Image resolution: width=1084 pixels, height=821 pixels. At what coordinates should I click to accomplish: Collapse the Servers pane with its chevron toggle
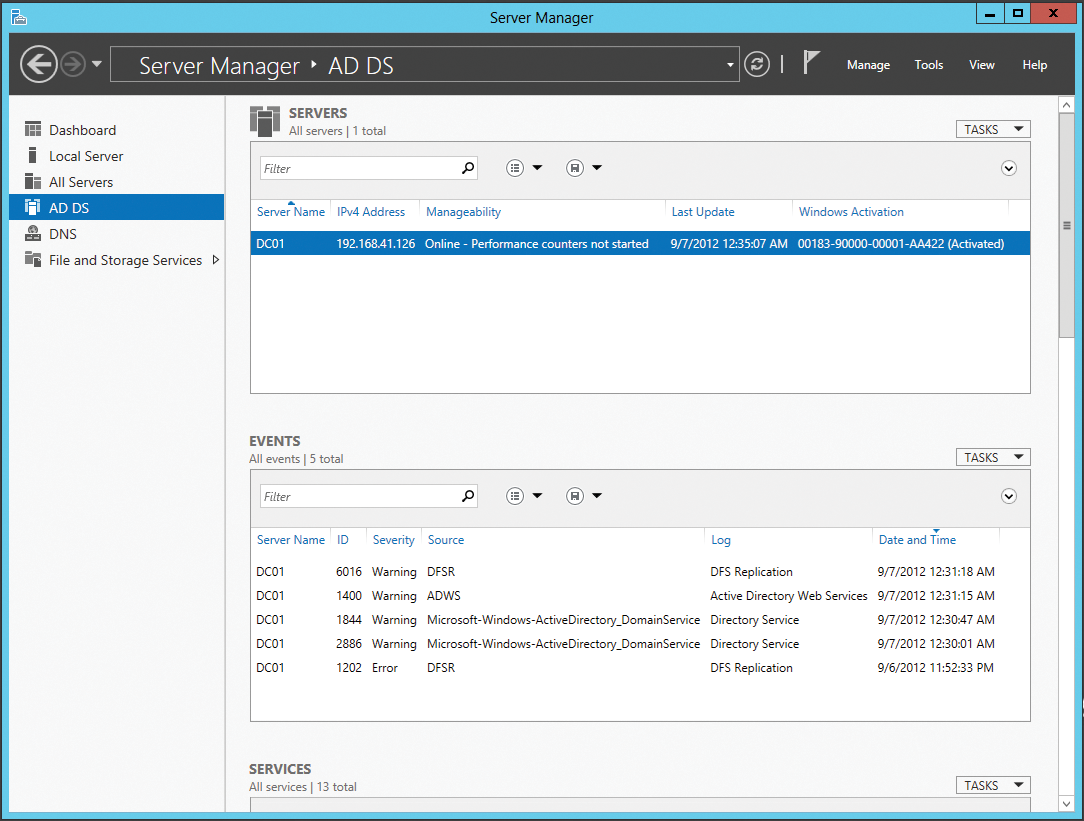(1008, 168)
